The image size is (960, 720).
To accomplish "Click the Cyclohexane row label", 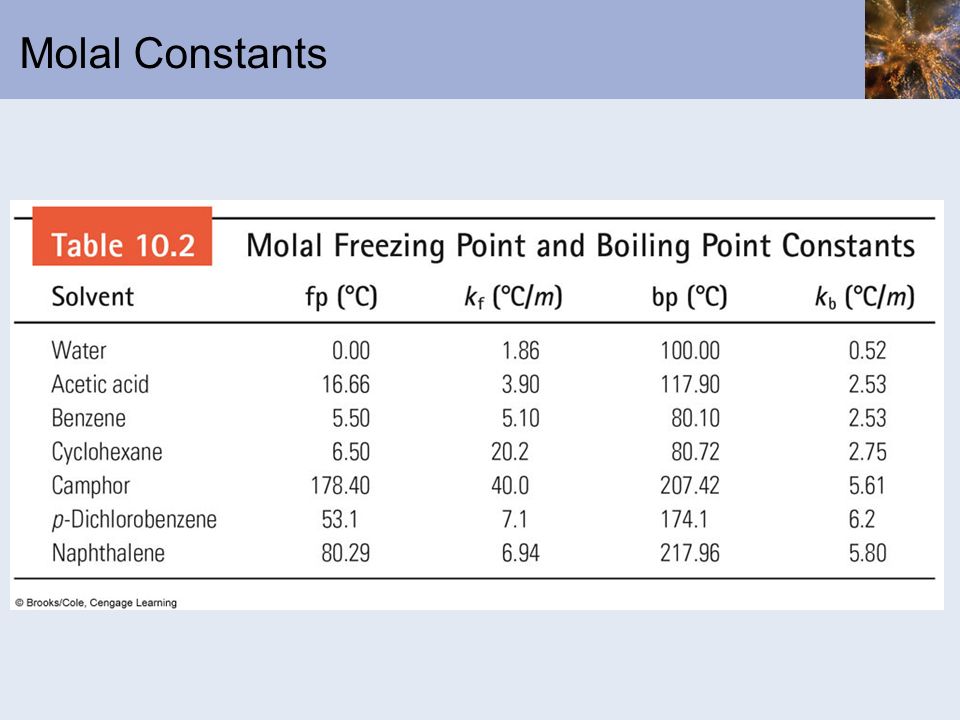I will click(107, 452).
